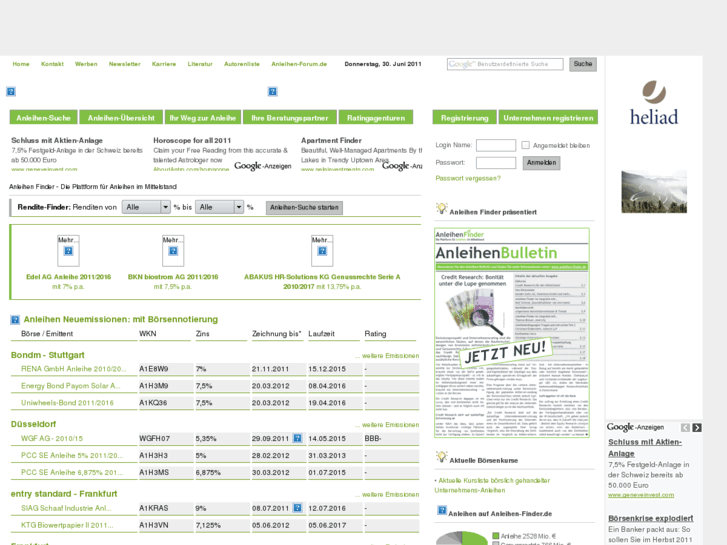Image resolution: width=727 pixels, height=545 pixels.
Task: Open SIAG Schaaf Industrie link
Action: point(66,508)
